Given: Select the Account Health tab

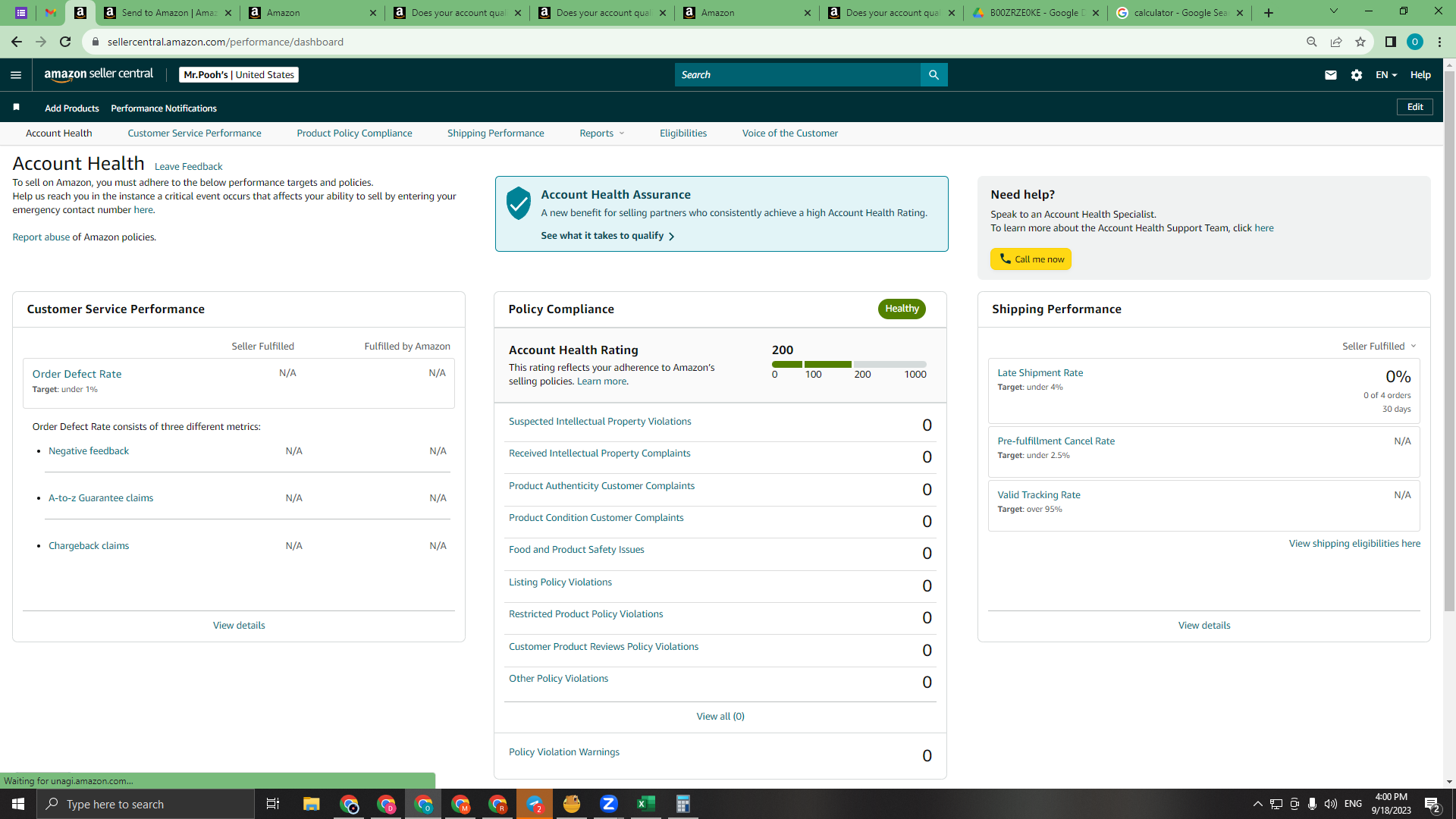Looking at the screenshot, I should point(59,133).
